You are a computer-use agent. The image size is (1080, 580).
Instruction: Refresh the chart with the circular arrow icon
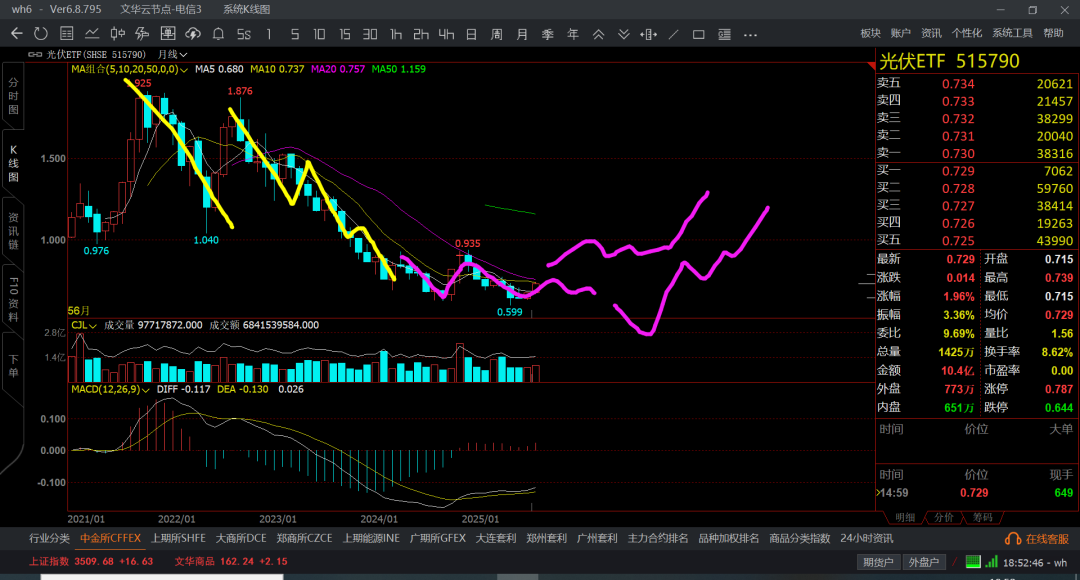(41, 34)
